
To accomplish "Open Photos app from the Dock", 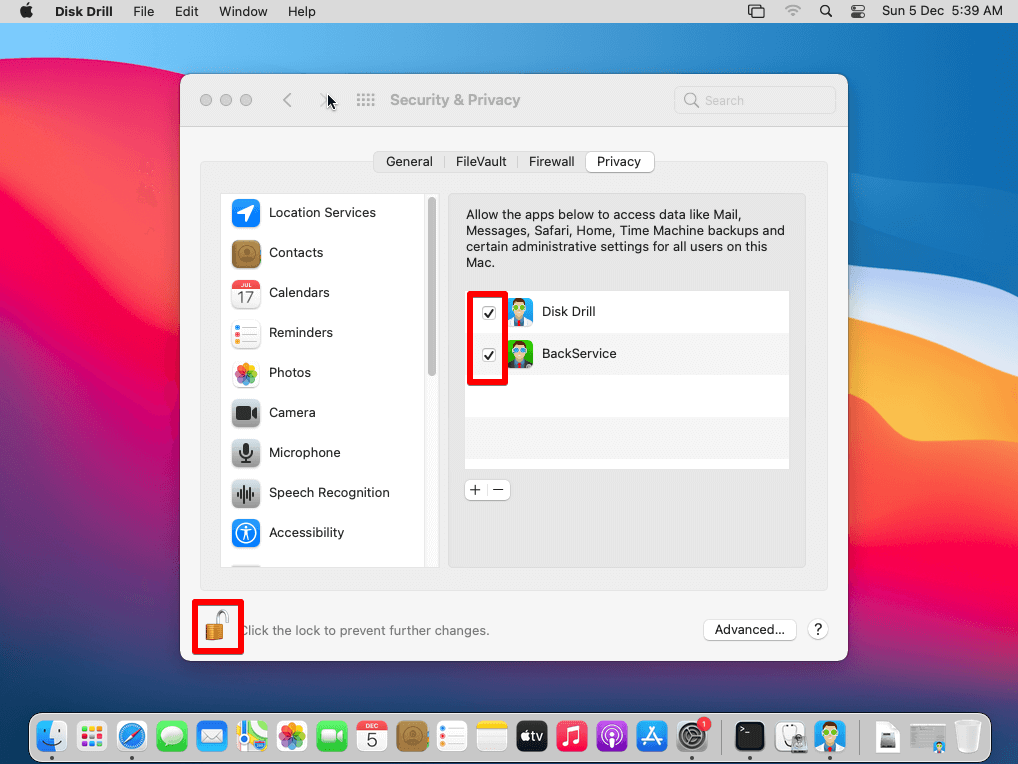I will coord(292,737).
